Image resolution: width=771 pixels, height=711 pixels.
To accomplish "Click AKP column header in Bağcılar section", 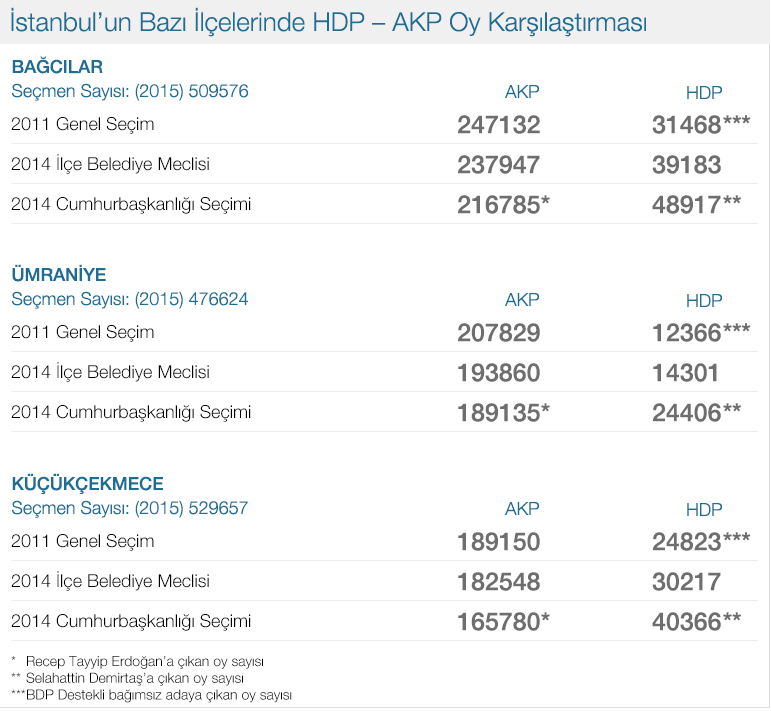I will coord(522,92).
